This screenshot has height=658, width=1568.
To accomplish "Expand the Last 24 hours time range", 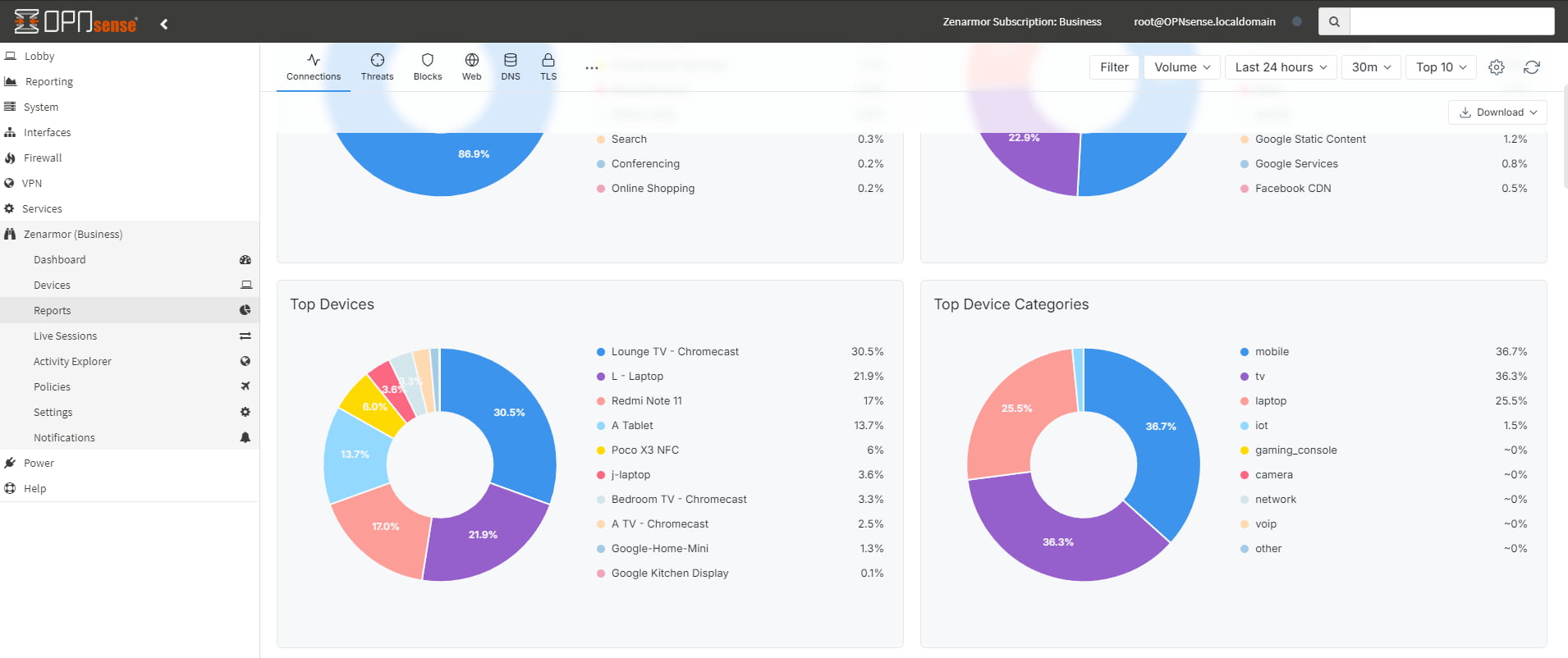I will tap(1280, 67).
